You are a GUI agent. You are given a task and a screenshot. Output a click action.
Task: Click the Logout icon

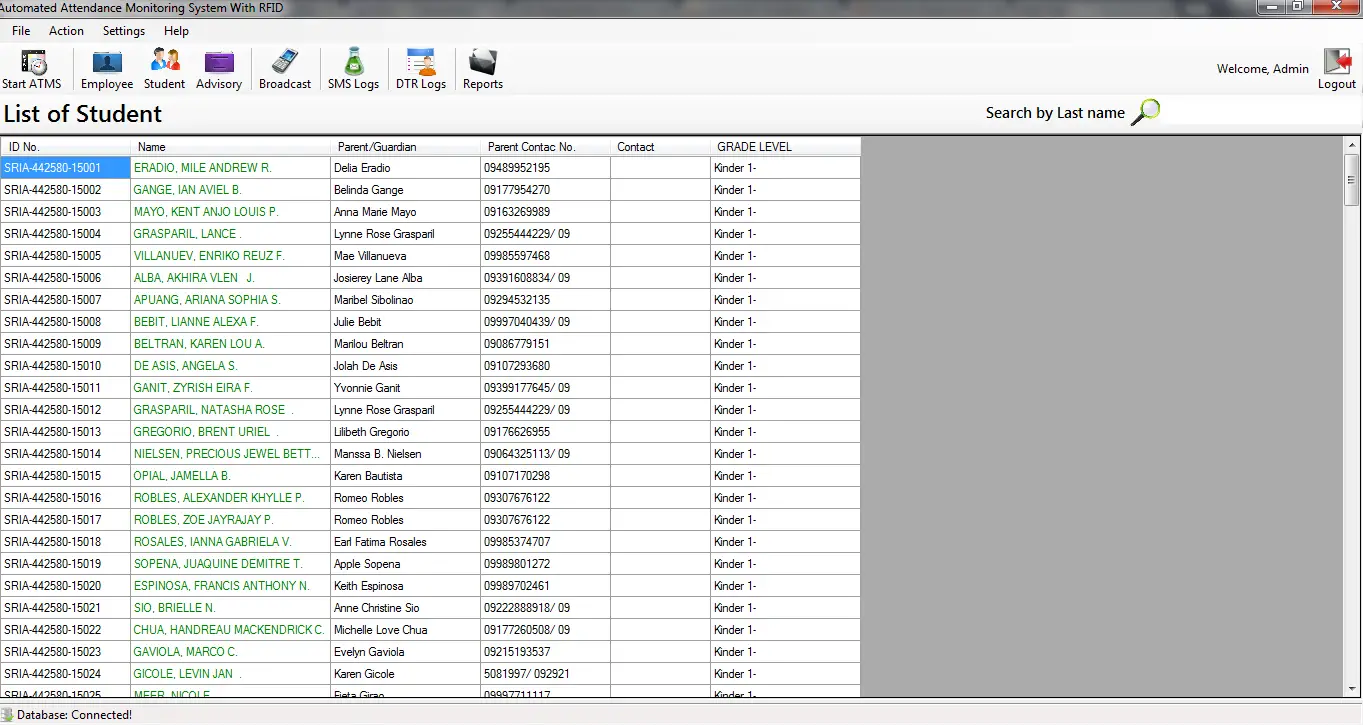coord(1336,62)
